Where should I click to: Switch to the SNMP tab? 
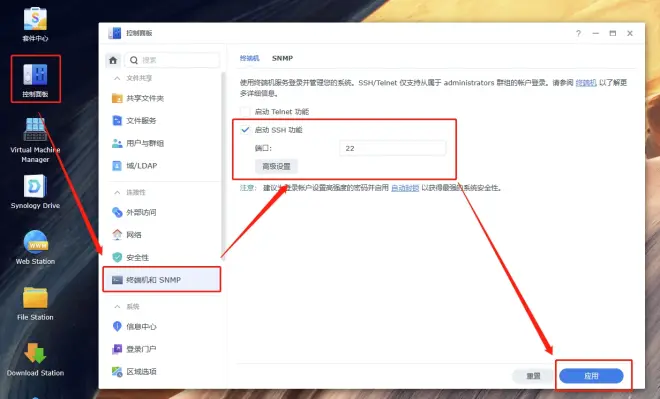pos(282,58)
